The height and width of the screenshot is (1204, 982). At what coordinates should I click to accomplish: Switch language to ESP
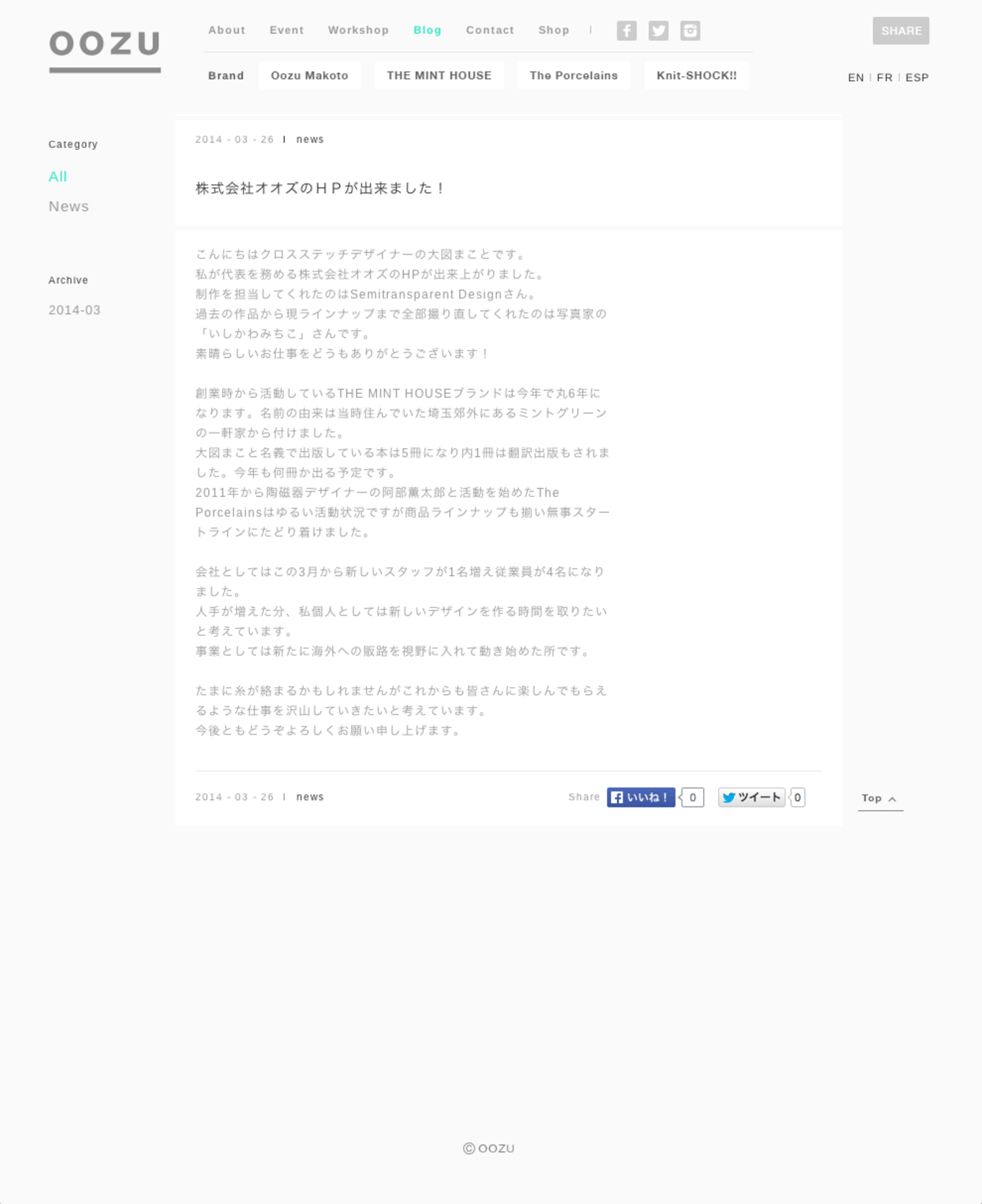coord(917,78)
